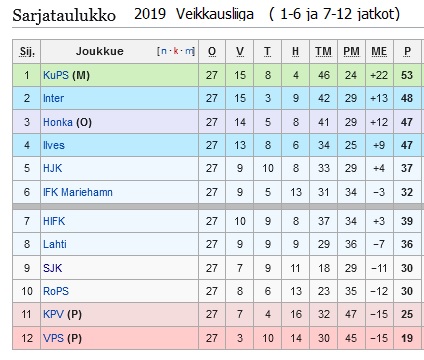The width and height of the screenshot is (424, 360).
Task: Open the SJK team link
Action: click(x=52, y=268)
